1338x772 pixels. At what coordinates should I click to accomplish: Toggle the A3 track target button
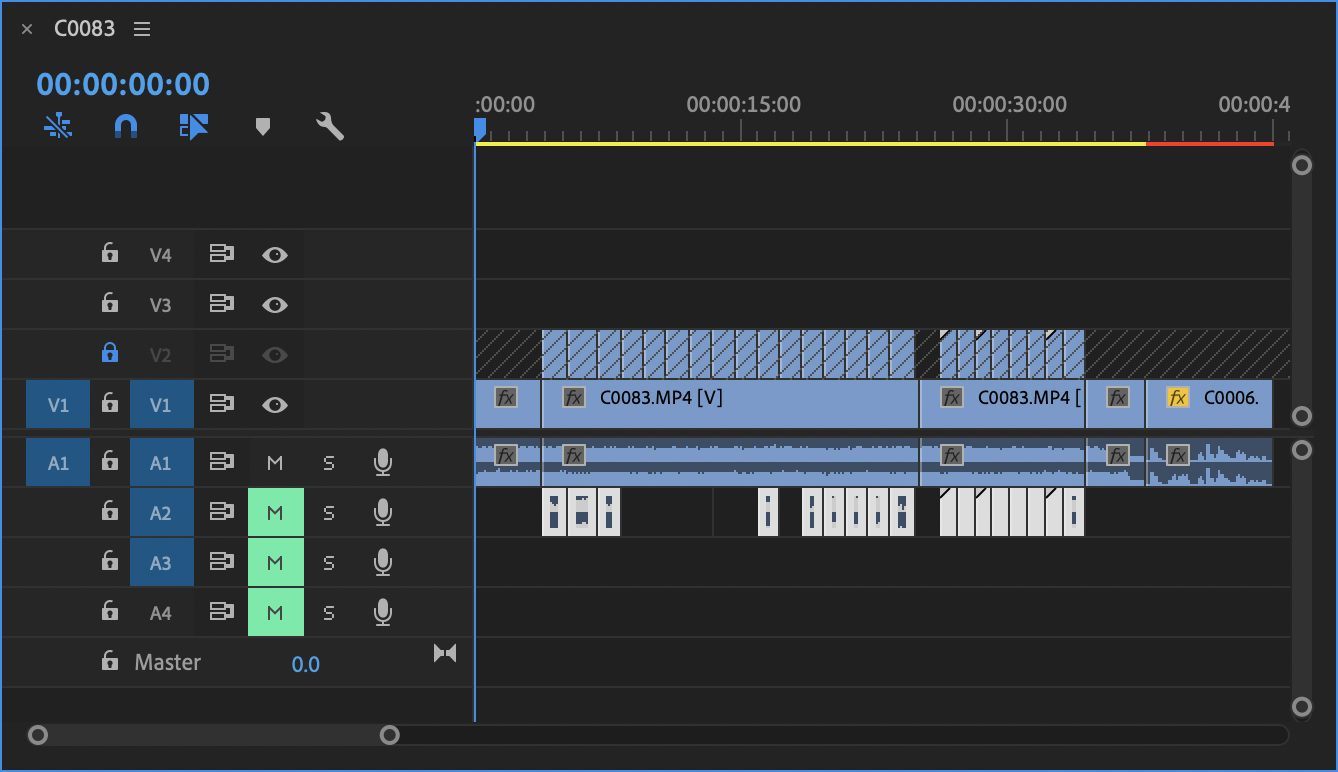click(x=160, y=563)
